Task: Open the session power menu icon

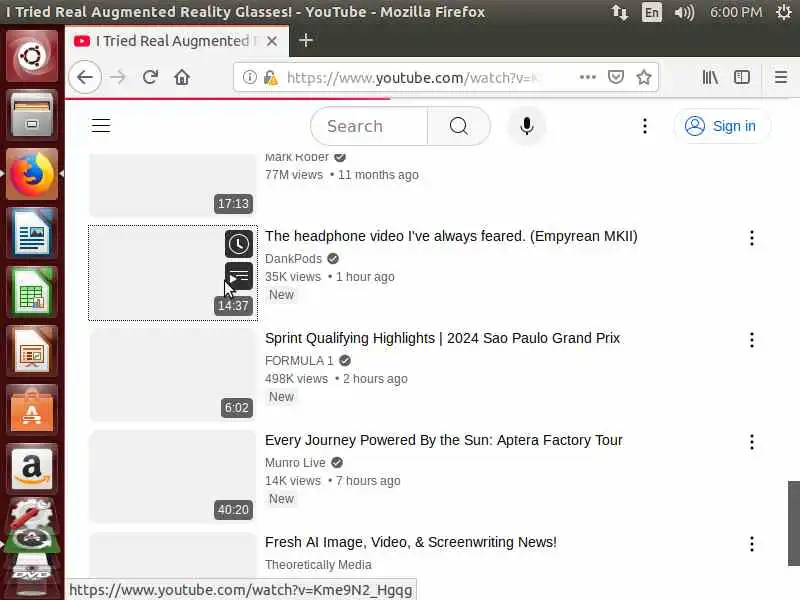Action: pyautogui.click(x=784, y=12)
